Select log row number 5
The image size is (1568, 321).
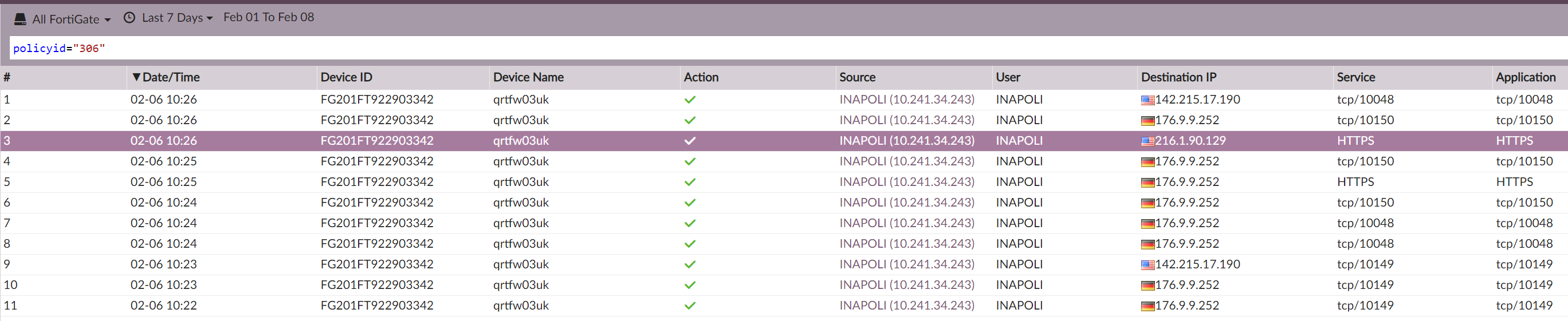pos(7,182)
